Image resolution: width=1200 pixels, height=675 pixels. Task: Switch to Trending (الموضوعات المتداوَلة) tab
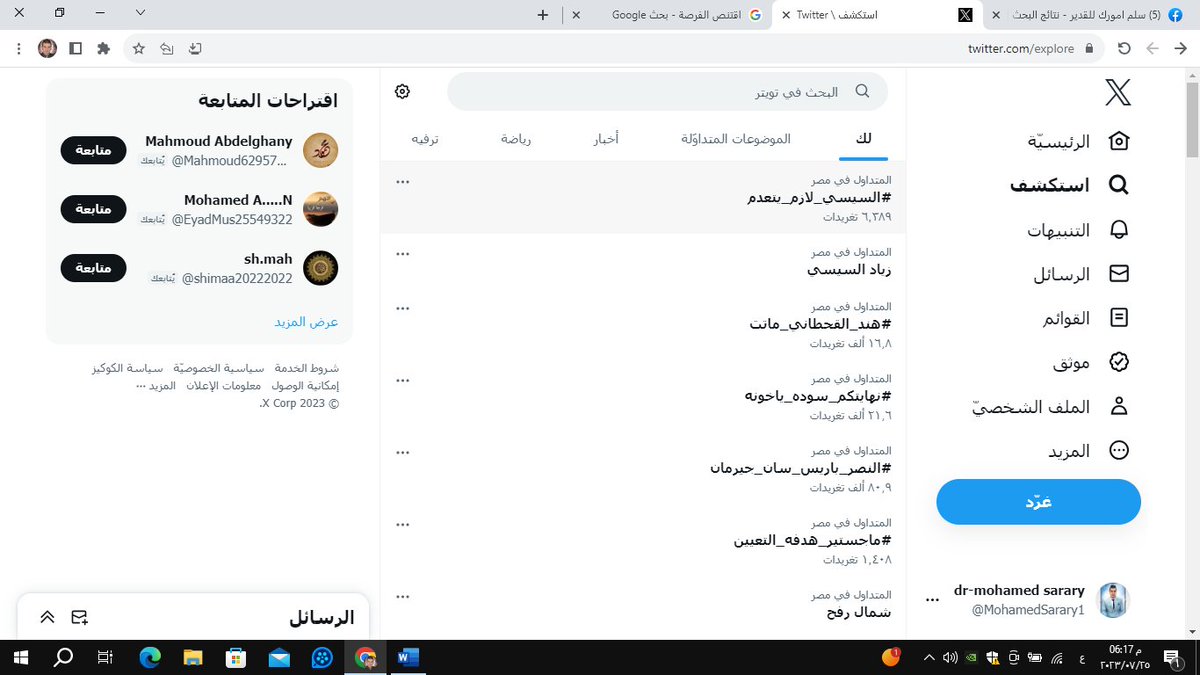[x=736, y=139]
